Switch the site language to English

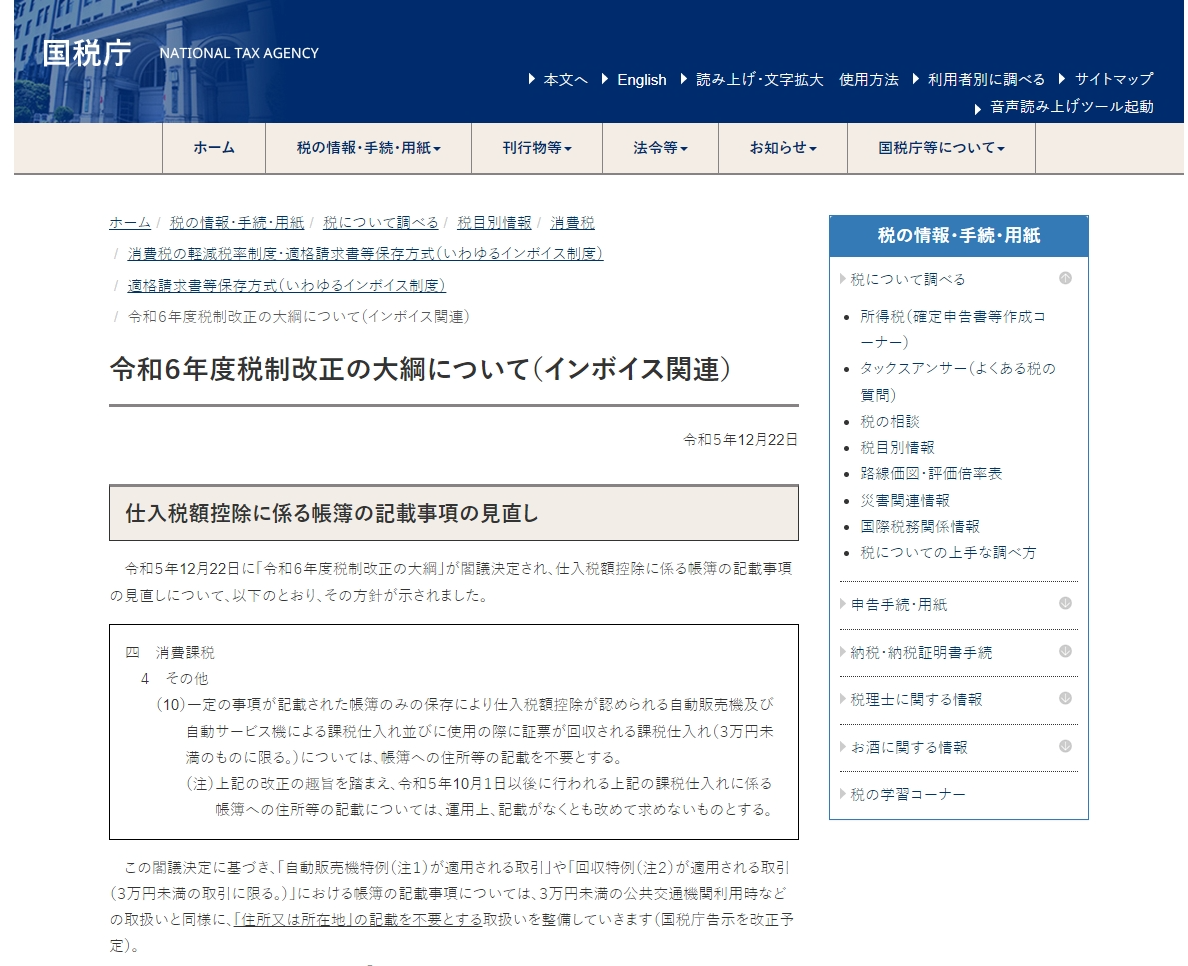641,80
